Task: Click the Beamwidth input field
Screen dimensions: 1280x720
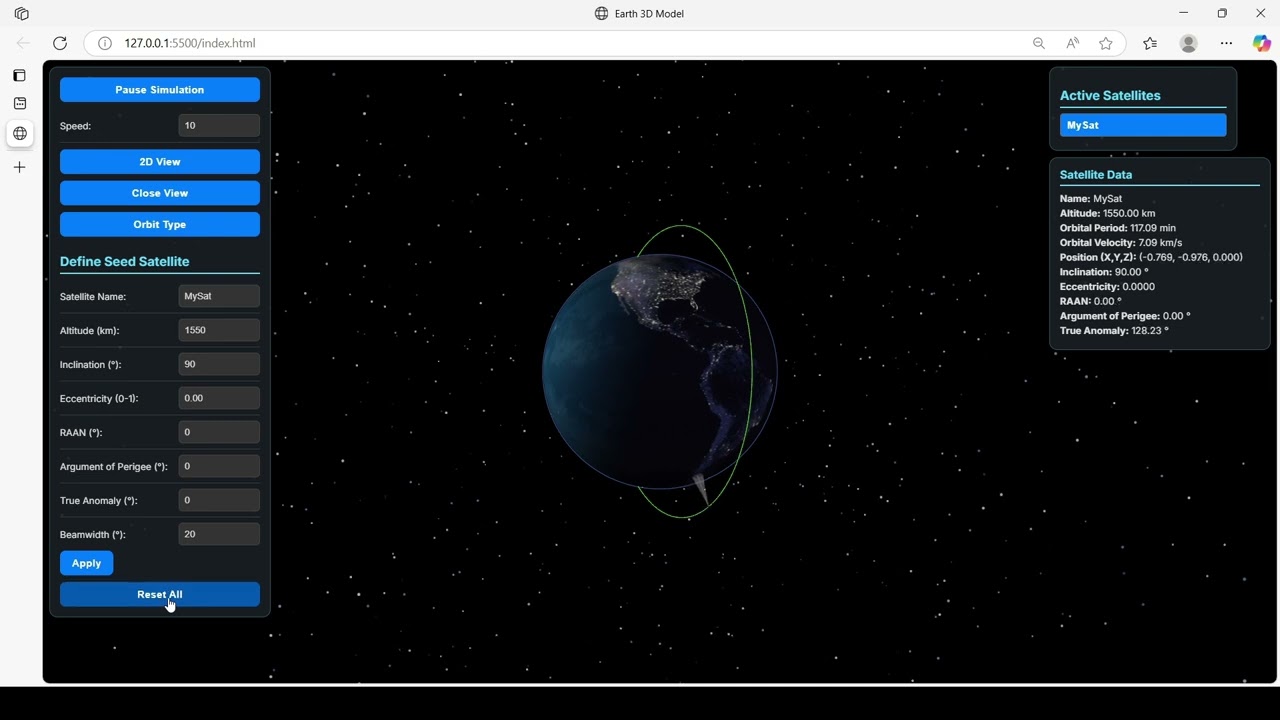Action: point(219,534)
